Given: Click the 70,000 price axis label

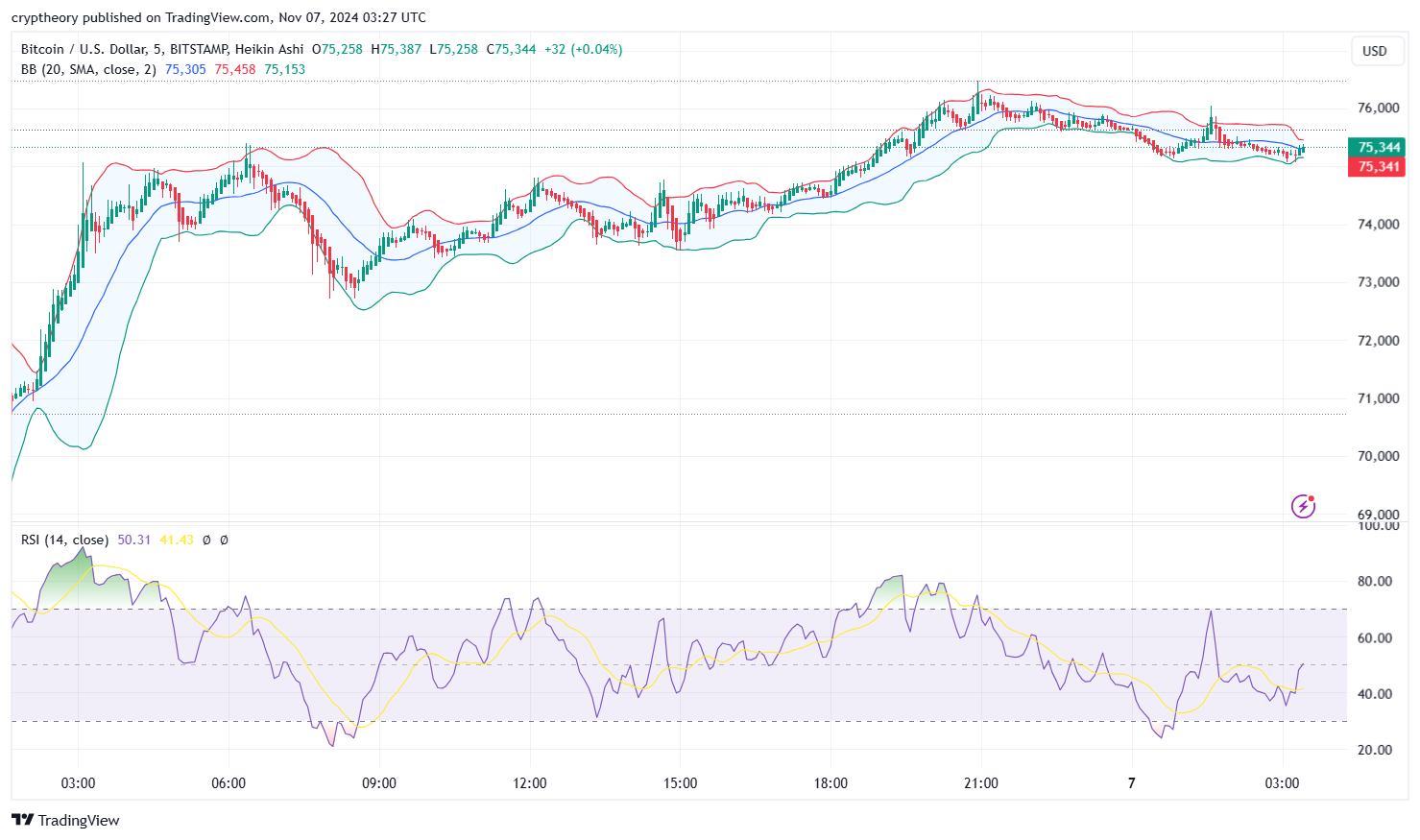Looking at the screenshot, I should tap(1378, 456).
